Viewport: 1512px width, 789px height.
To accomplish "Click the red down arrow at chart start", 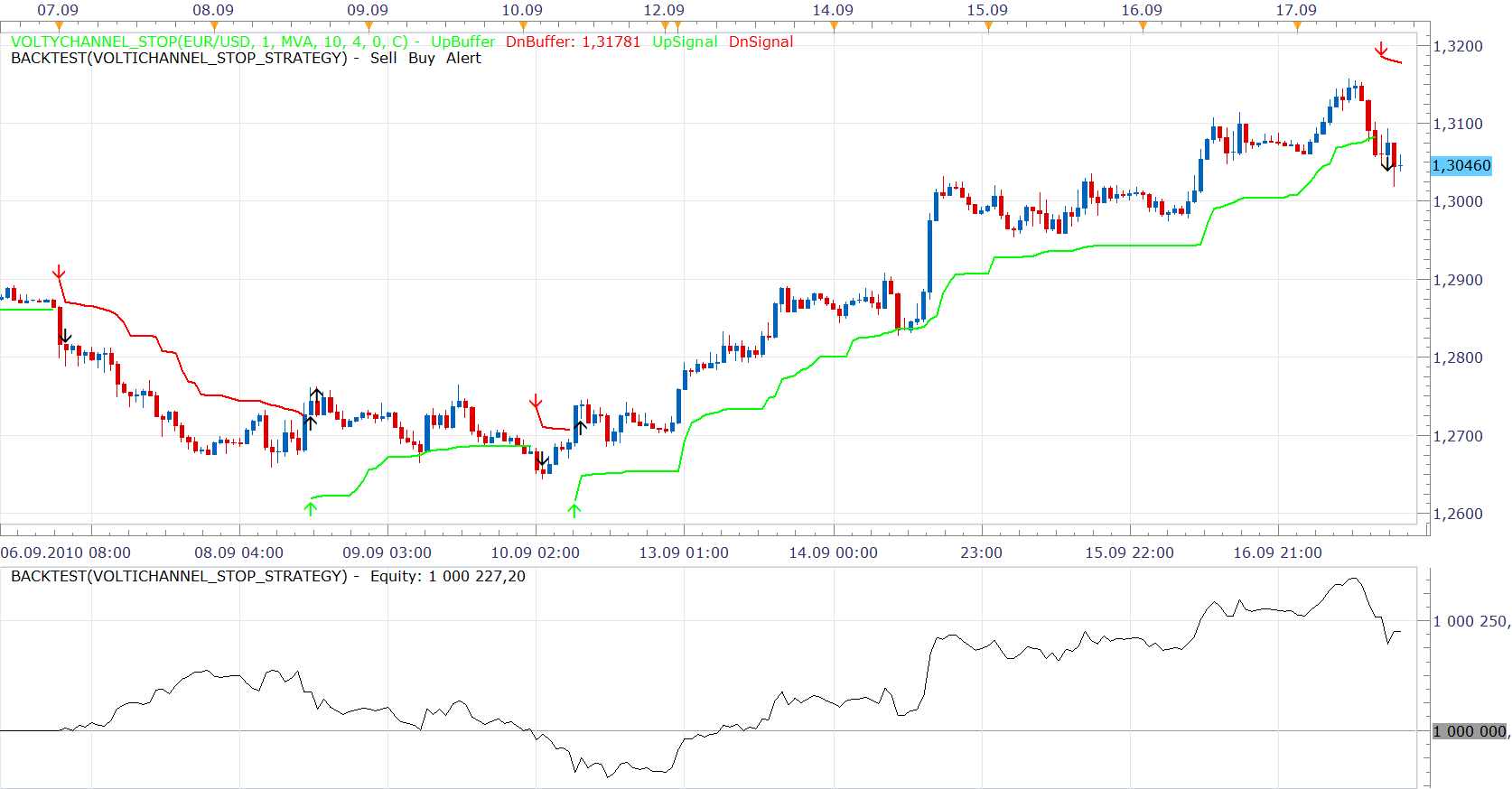I will [x=59, y=272].
